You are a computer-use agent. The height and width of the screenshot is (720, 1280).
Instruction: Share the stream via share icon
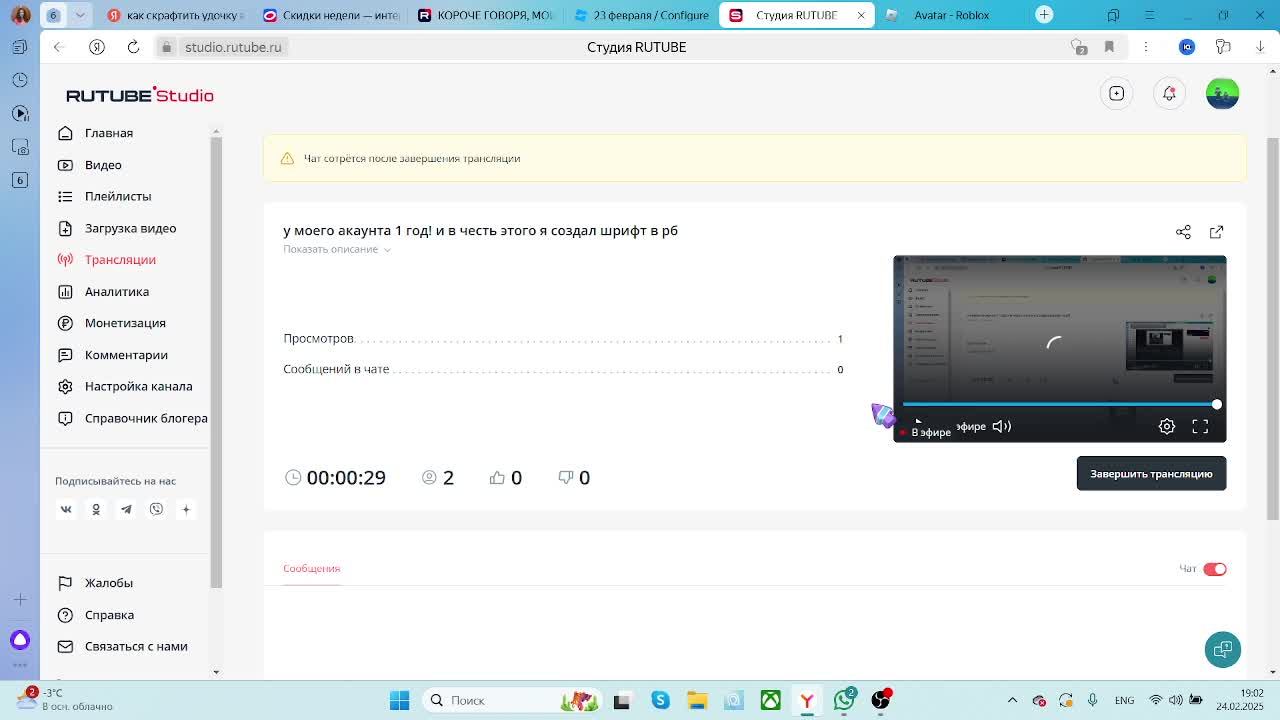1183,232
